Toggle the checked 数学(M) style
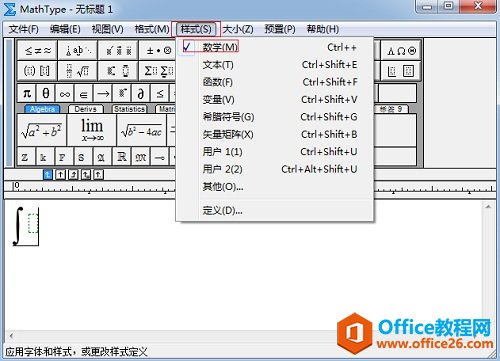Screen dimensions: 500x361 click(275, 47)
